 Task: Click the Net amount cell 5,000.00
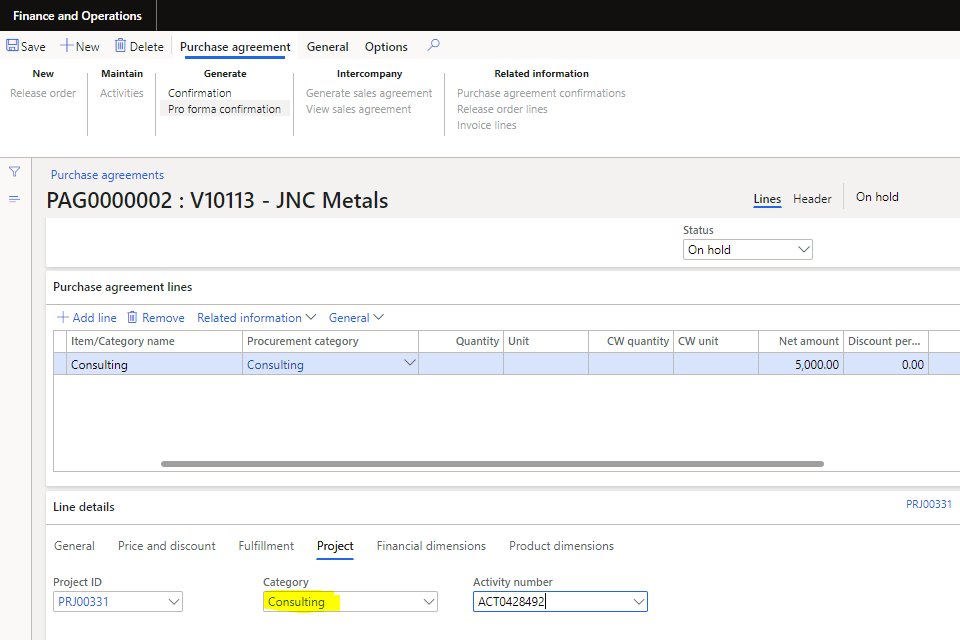(x=801, y=364)
